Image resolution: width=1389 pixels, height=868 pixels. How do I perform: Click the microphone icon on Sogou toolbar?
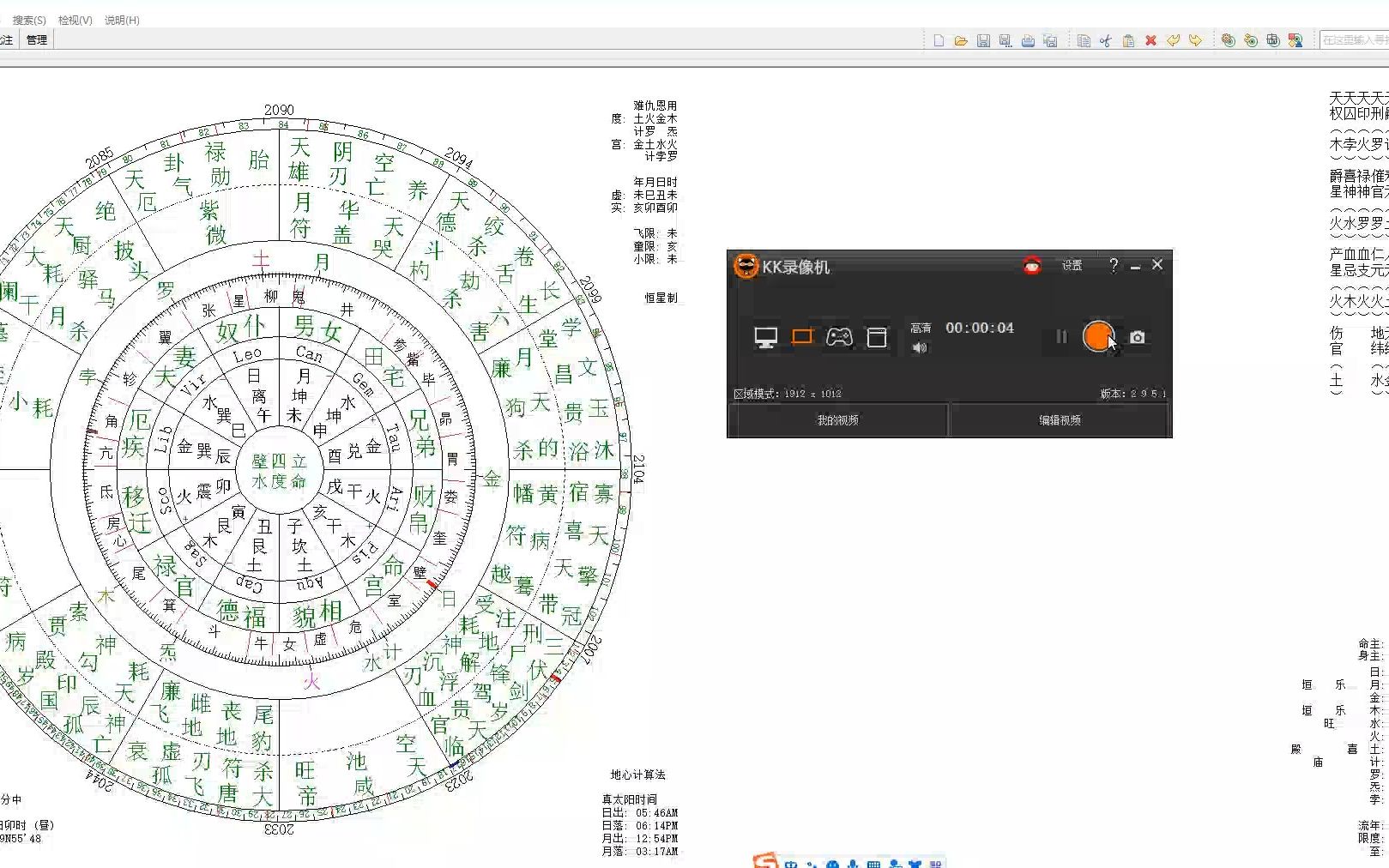pyautogui.click(x=853, y=864)
